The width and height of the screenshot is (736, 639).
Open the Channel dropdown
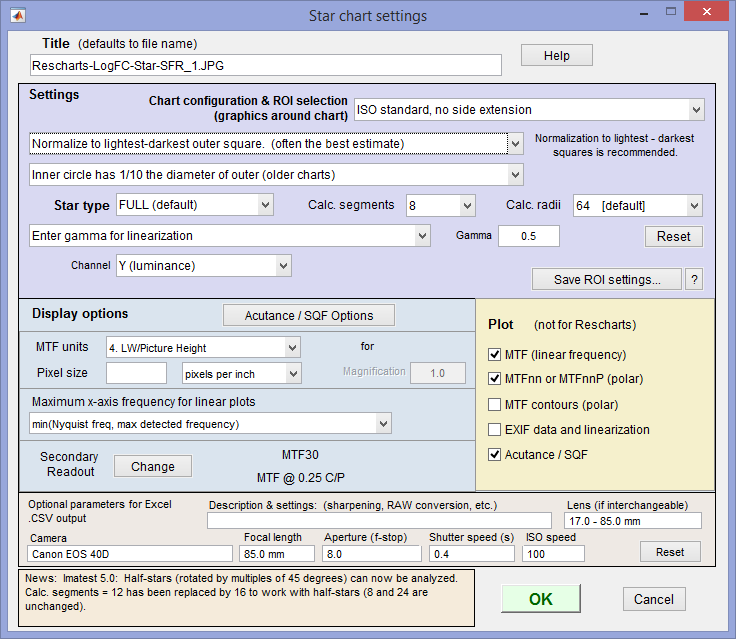pos(204,266)
